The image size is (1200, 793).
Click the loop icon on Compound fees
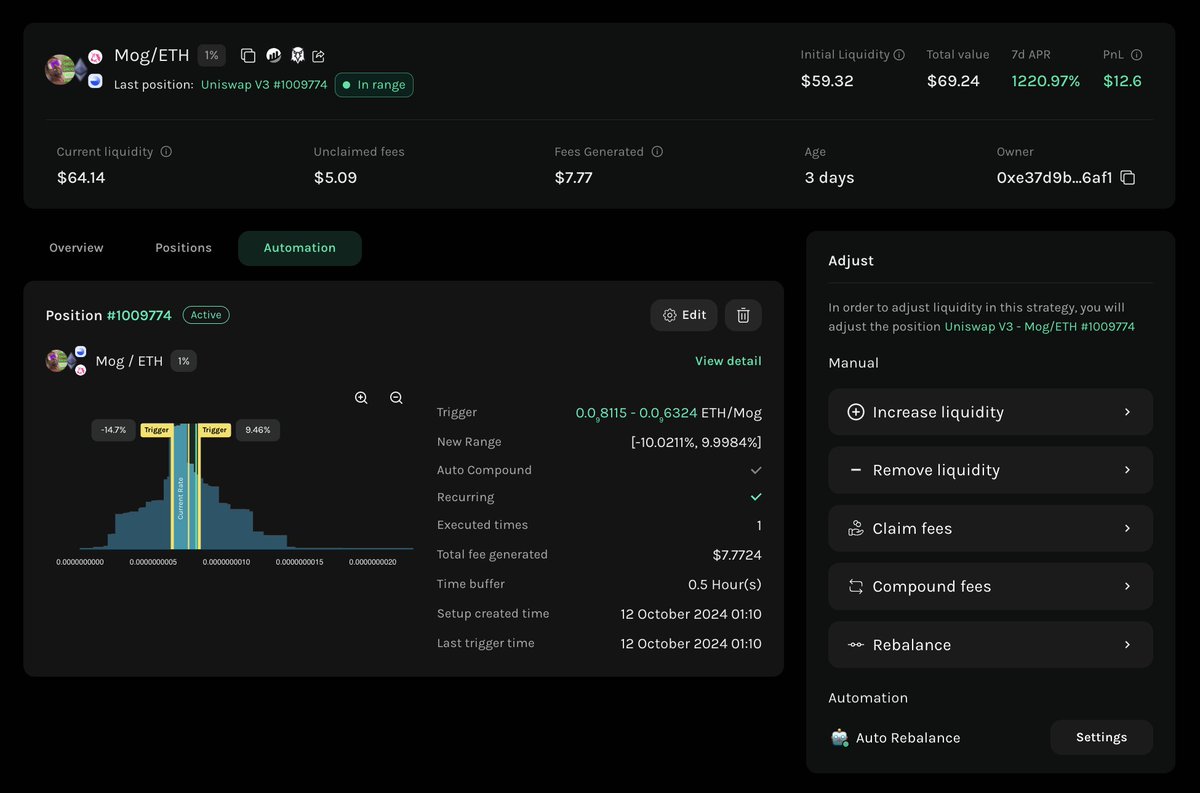[855, 587]
